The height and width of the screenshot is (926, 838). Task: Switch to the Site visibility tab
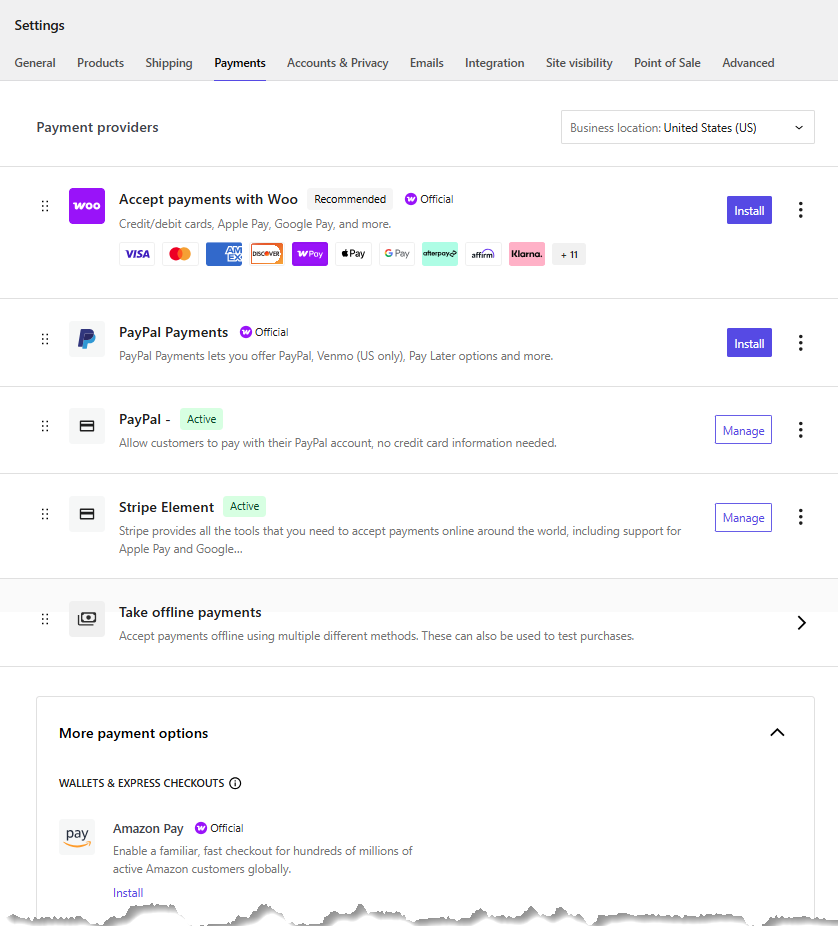pyautogui.click(x=579, y=63)
